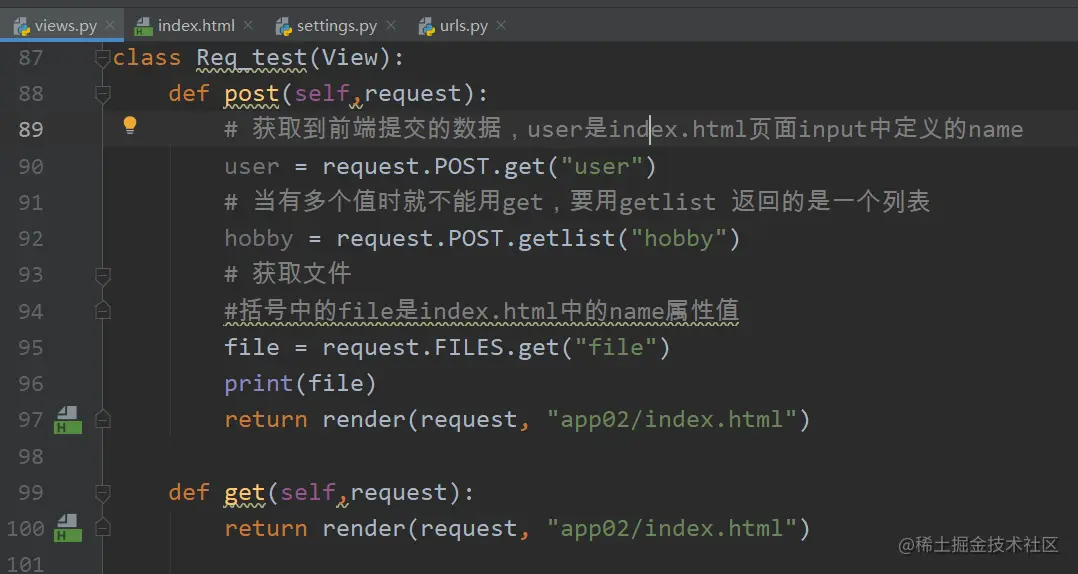Click the underlined comment on line 94
1078x574 pixels.
481,311
